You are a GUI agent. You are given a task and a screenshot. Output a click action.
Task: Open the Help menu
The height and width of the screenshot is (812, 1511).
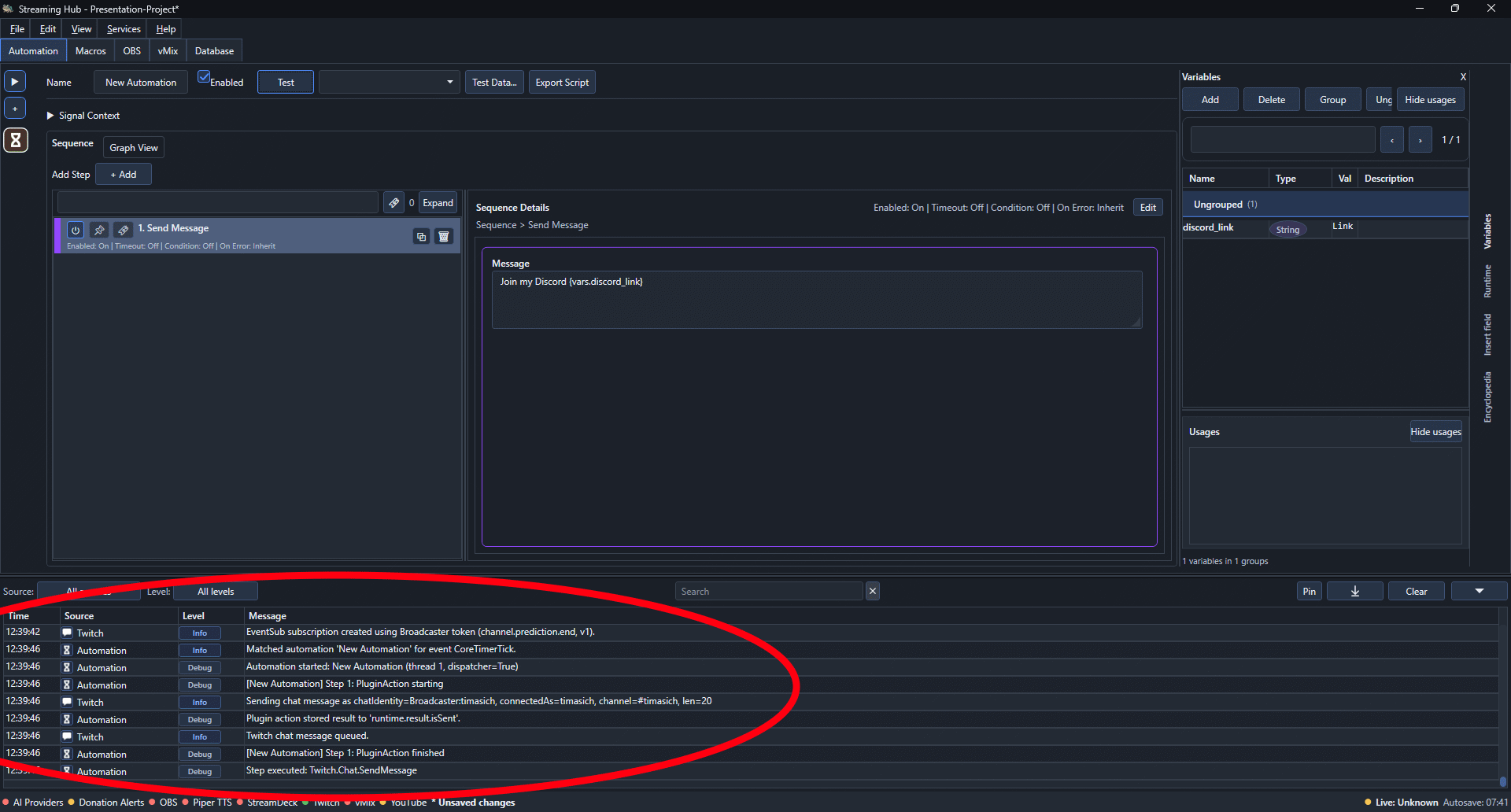point(165,29)
